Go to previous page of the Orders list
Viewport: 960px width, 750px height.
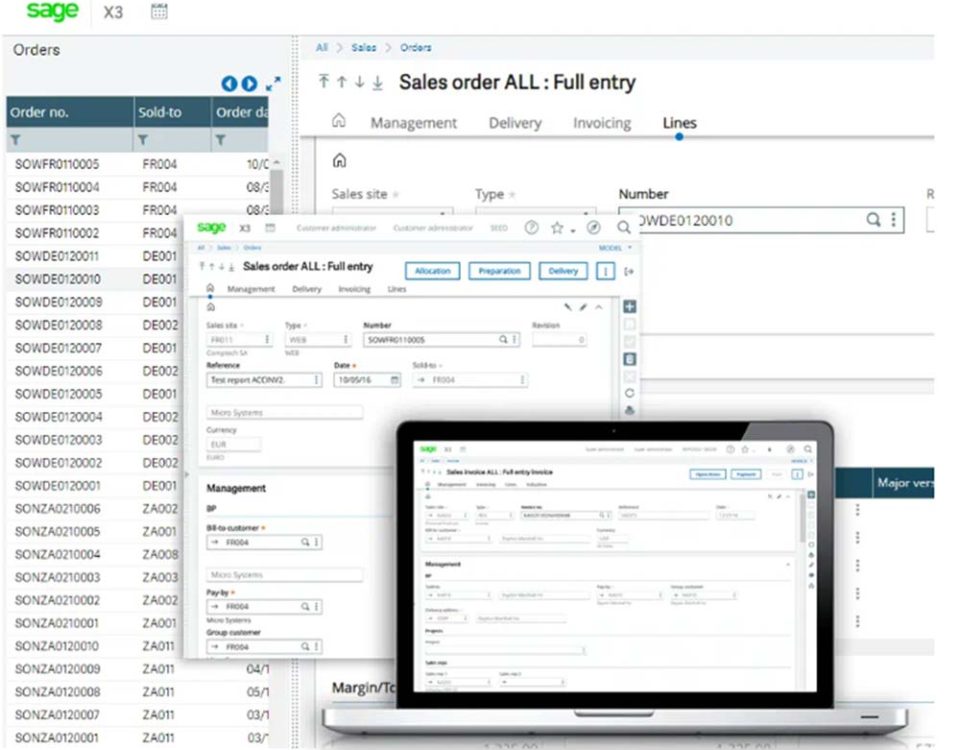coord(229,84)
